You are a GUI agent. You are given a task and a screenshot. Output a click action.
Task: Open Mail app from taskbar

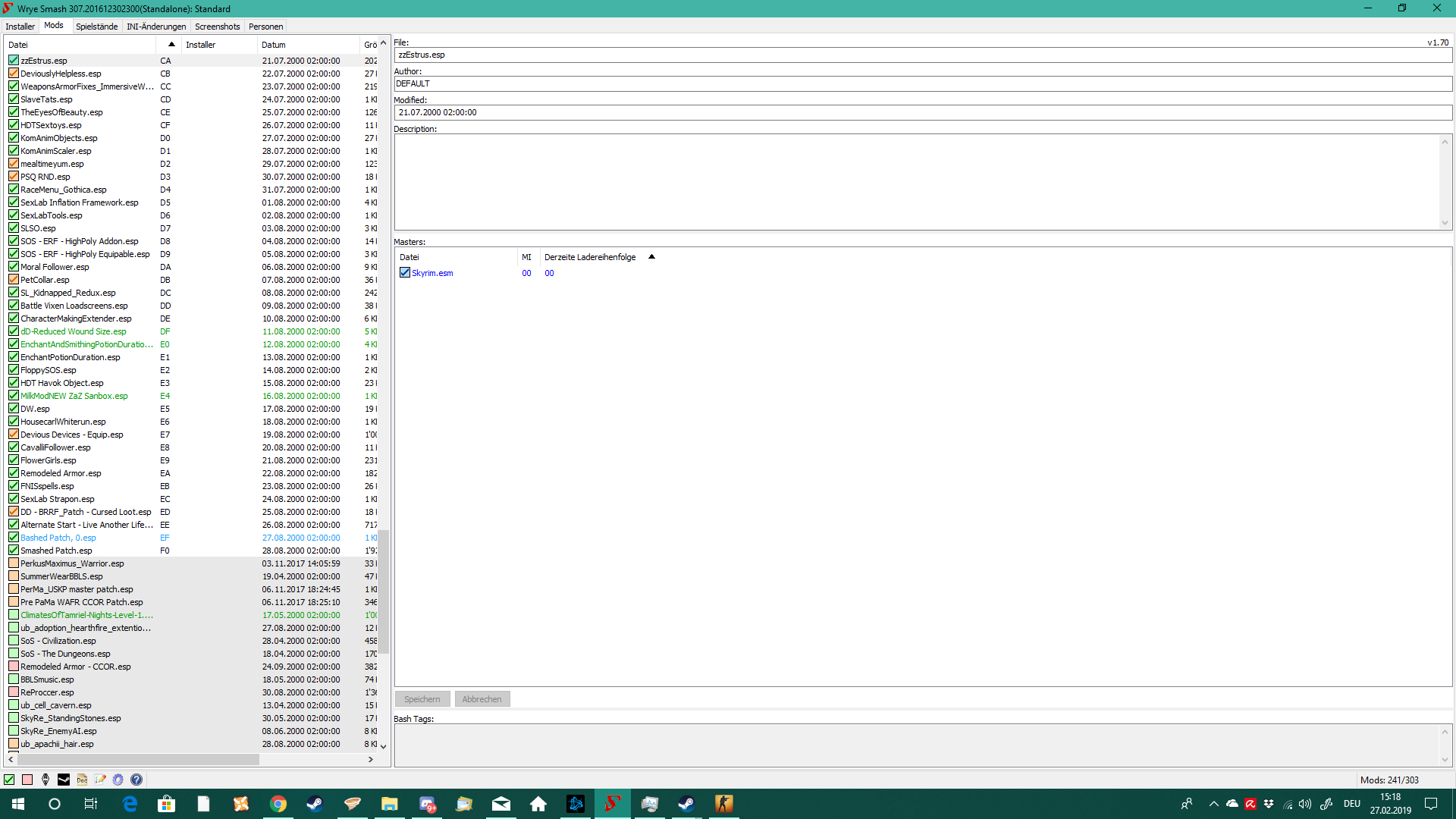pyautogui.click(x=501, y=804)
